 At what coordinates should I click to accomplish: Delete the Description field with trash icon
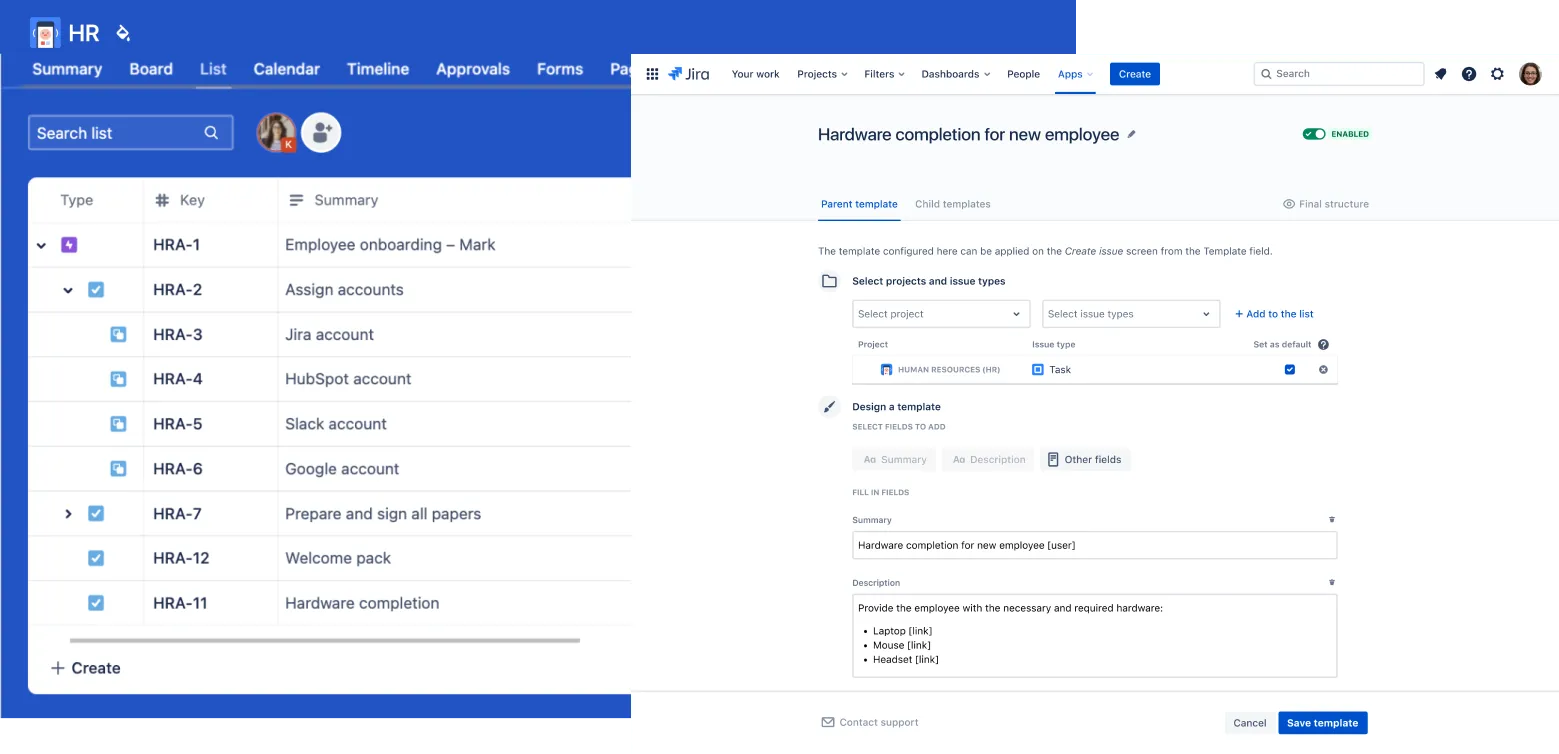pos(1331,582)
